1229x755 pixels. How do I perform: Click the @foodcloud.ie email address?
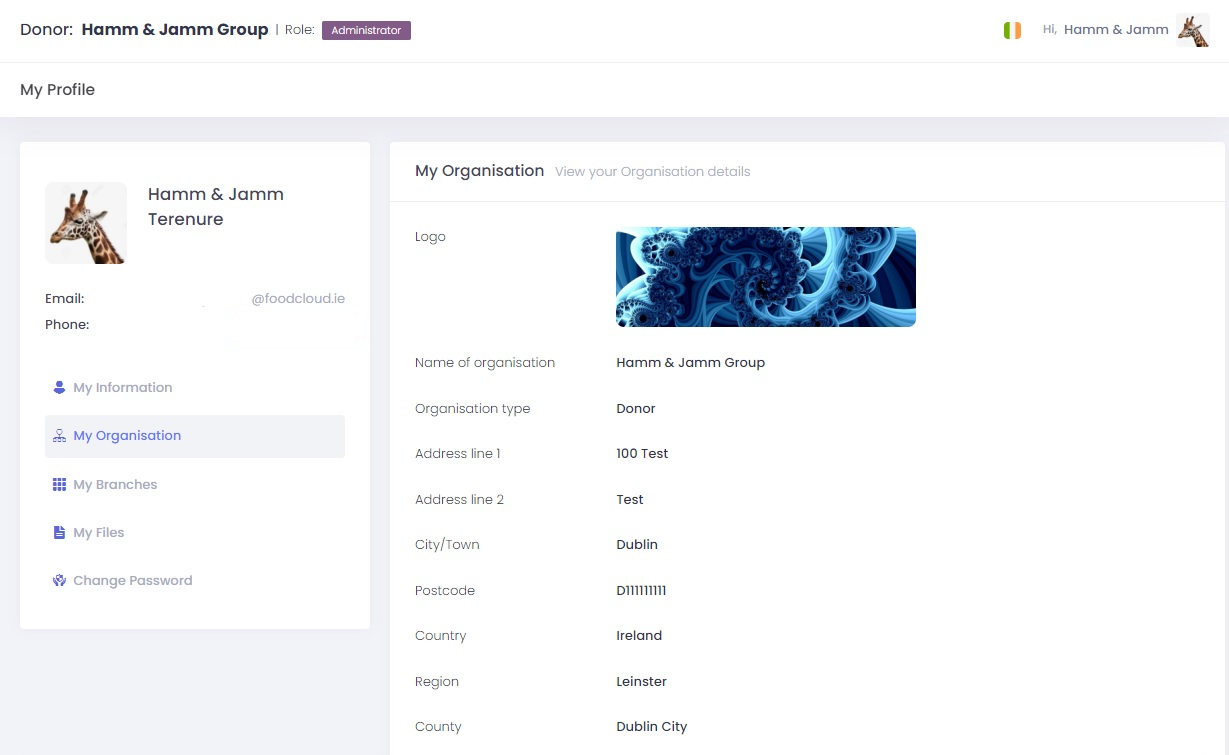coord(298,299)
